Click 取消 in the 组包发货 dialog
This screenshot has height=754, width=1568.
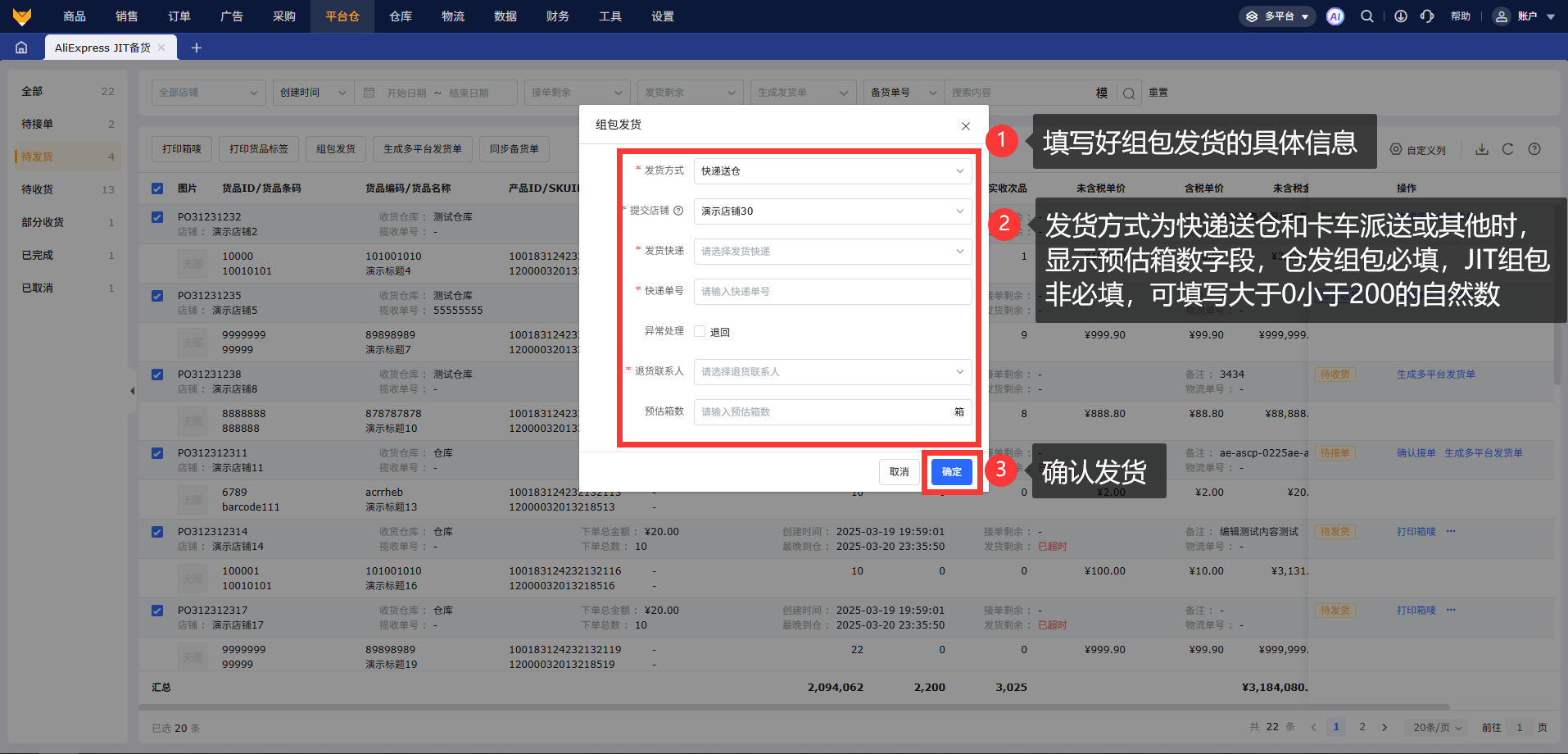[900, 472]
